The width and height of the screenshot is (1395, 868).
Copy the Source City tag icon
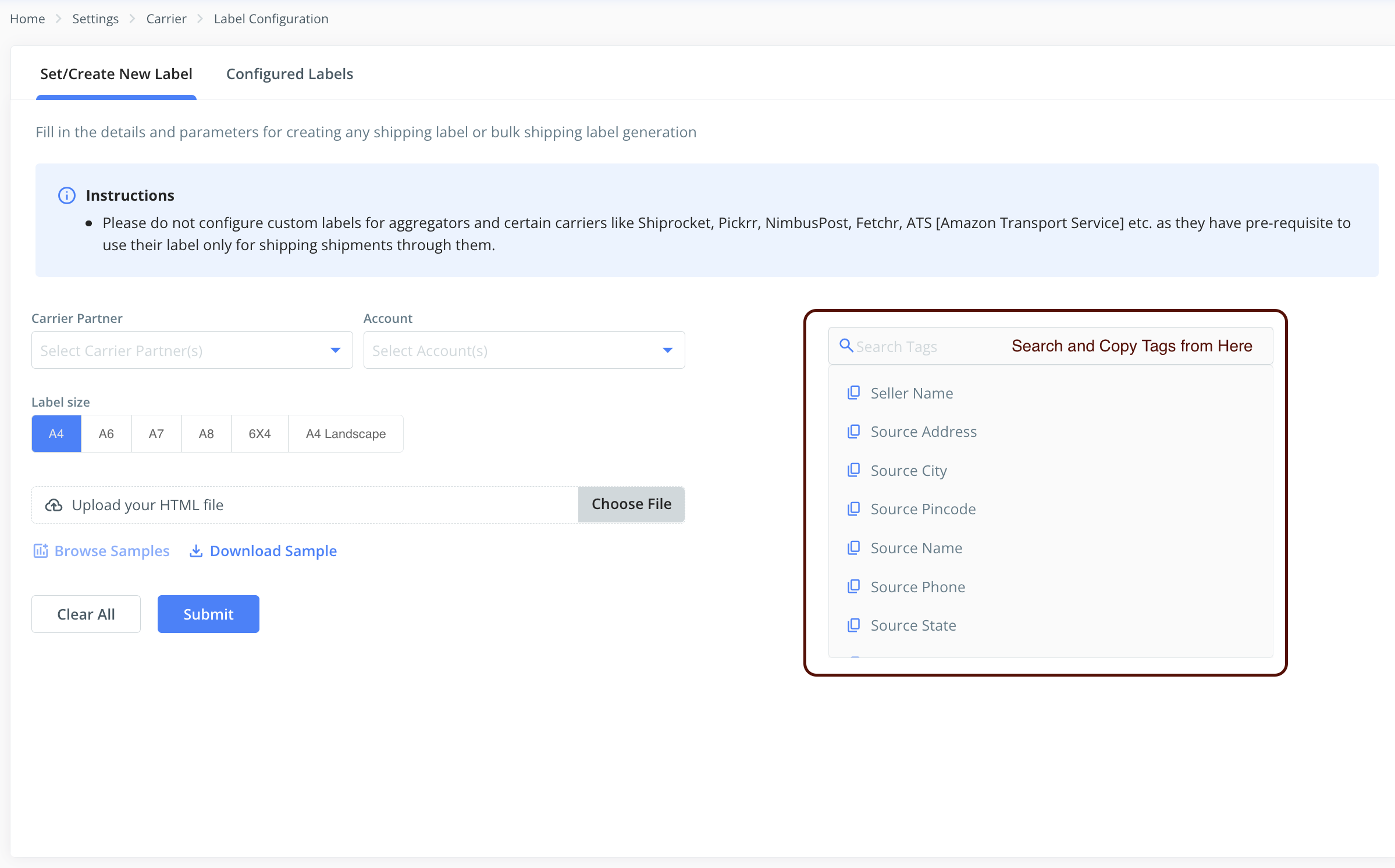tap(853, 470)
